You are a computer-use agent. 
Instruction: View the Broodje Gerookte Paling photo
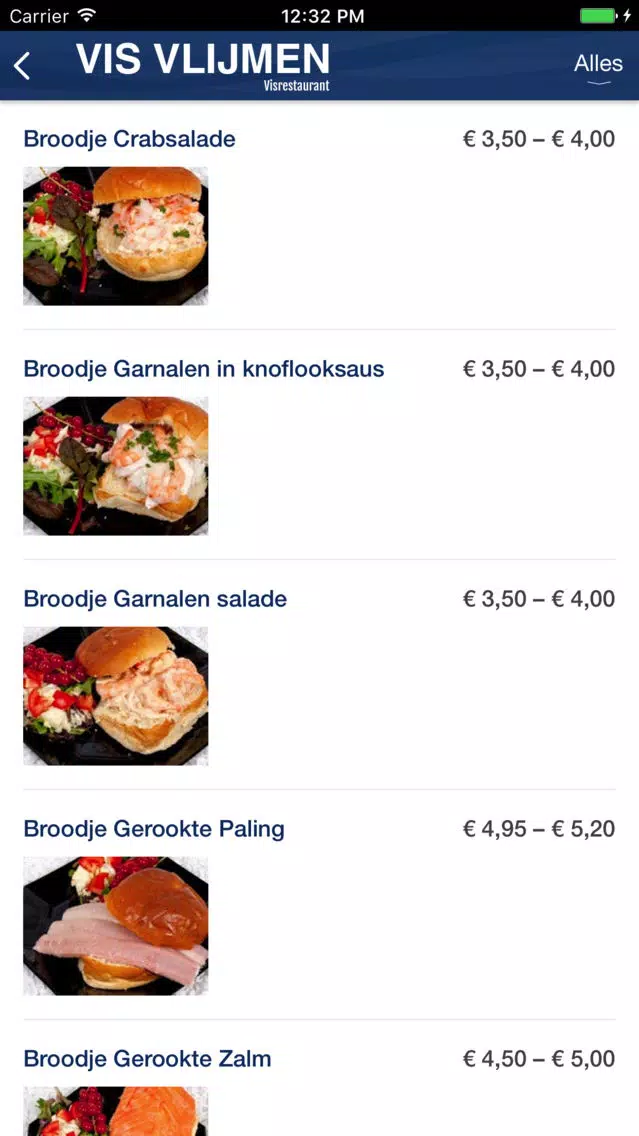pos(116,926)
